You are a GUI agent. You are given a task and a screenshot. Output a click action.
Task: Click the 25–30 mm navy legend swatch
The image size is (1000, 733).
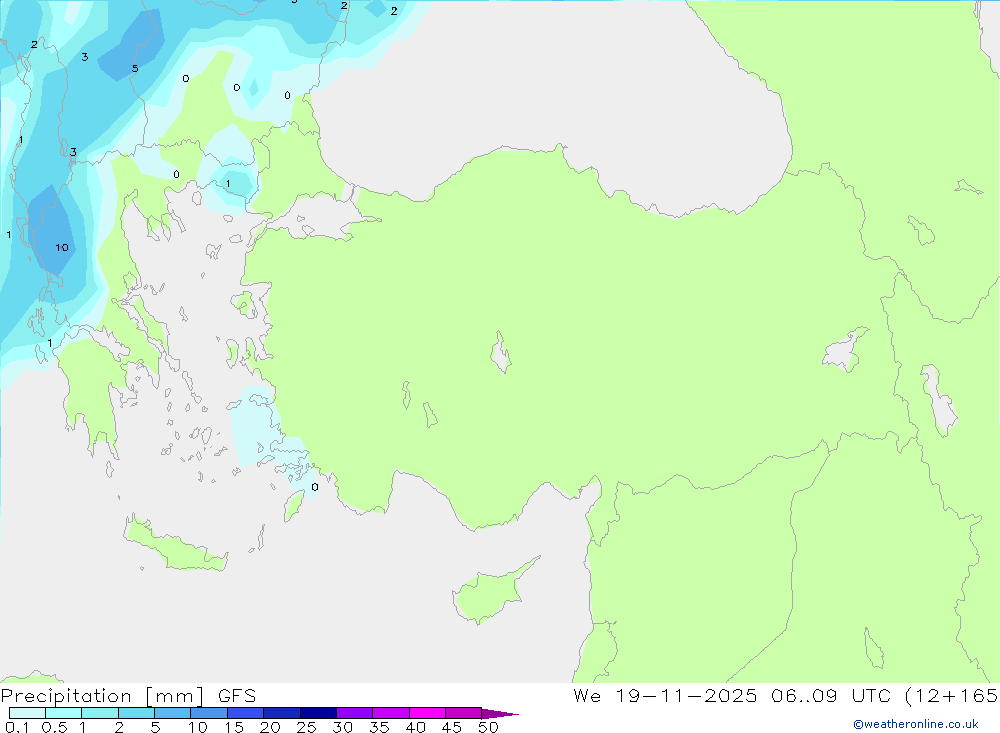[x=318, y=713]
